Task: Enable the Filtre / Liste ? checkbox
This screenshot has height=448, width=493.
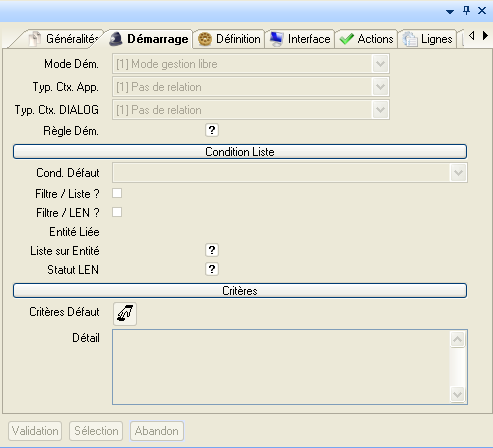Action: [x=117, y=193]
